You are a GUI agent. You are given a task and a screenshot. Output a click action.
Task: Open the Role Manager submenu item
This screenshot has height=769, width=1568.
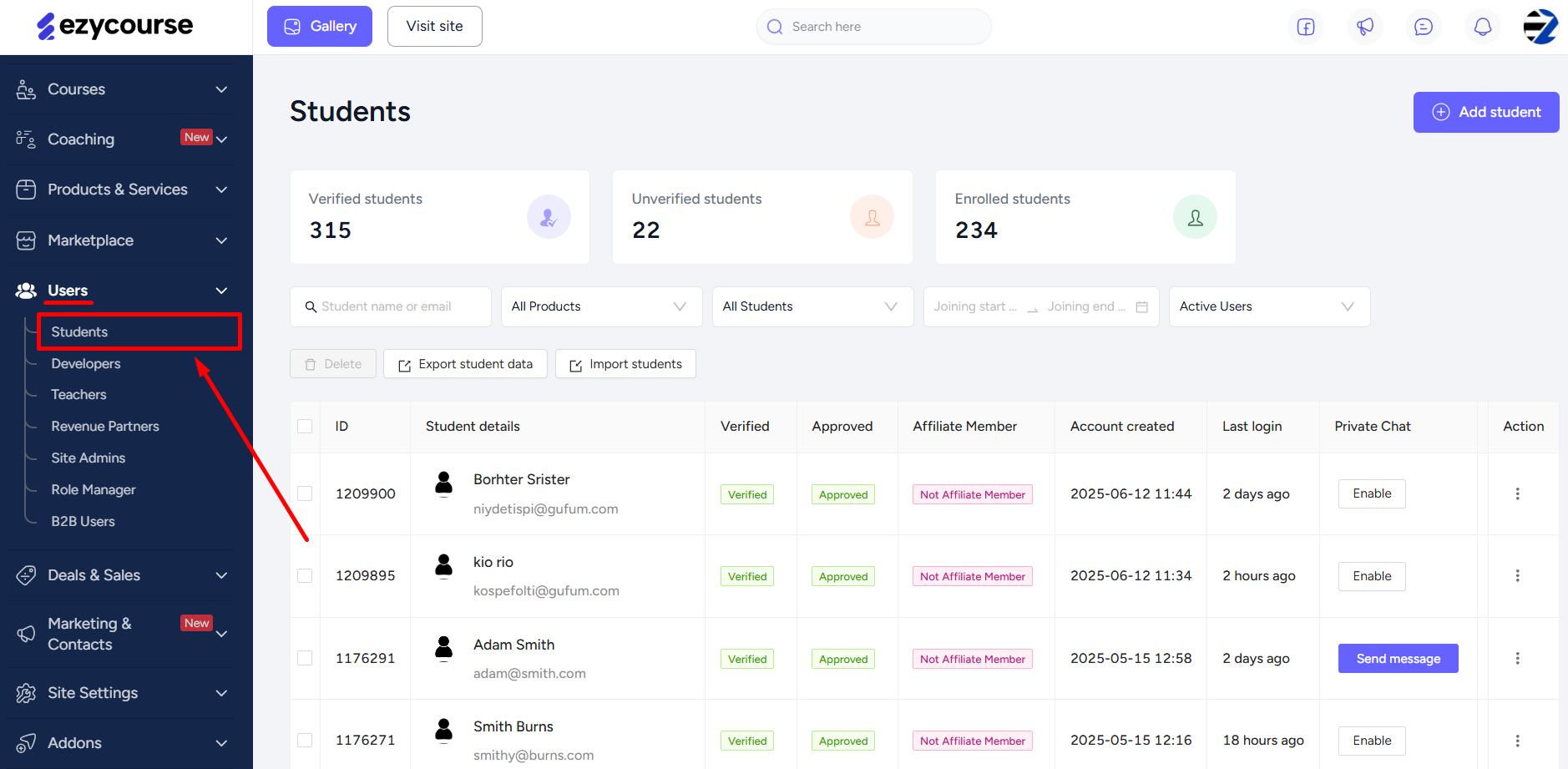[93, 489]
